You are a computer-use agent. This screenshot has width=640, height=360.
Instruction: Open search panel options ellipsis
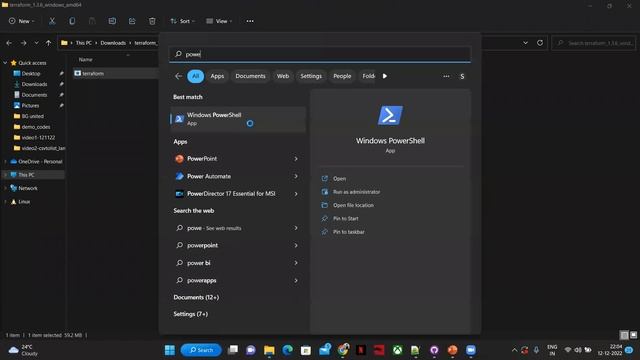[x=446, y=76]
